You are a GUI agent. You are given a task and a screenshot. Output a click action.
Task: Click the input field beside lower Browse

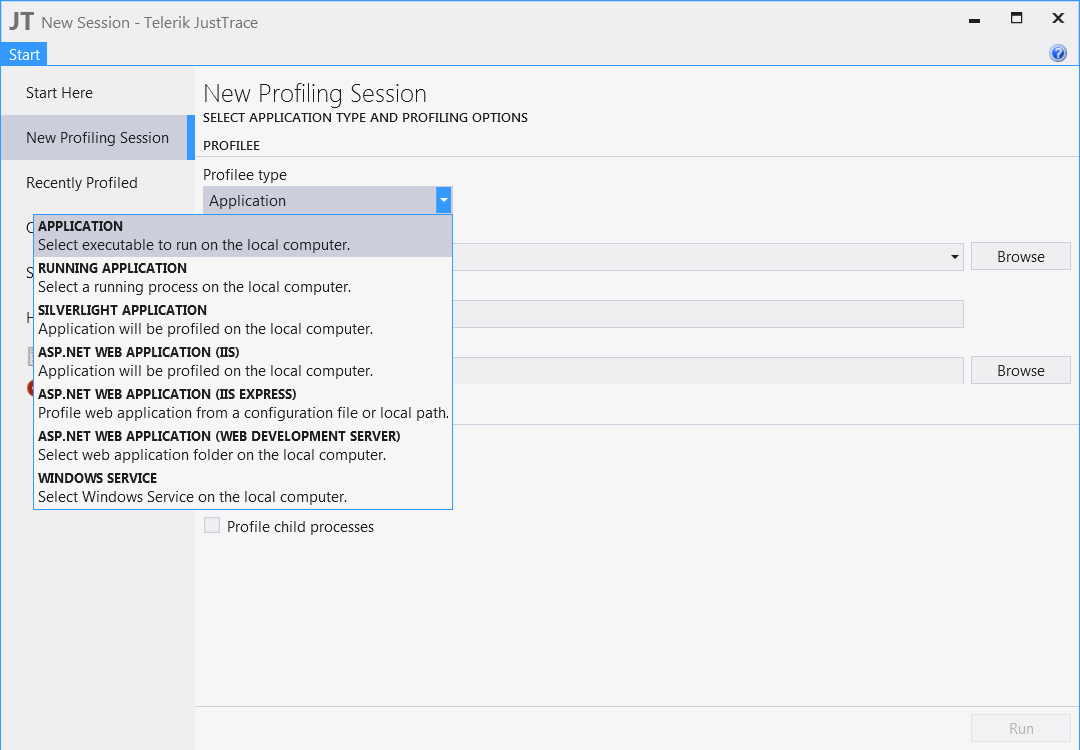click(x=708, y=371)
